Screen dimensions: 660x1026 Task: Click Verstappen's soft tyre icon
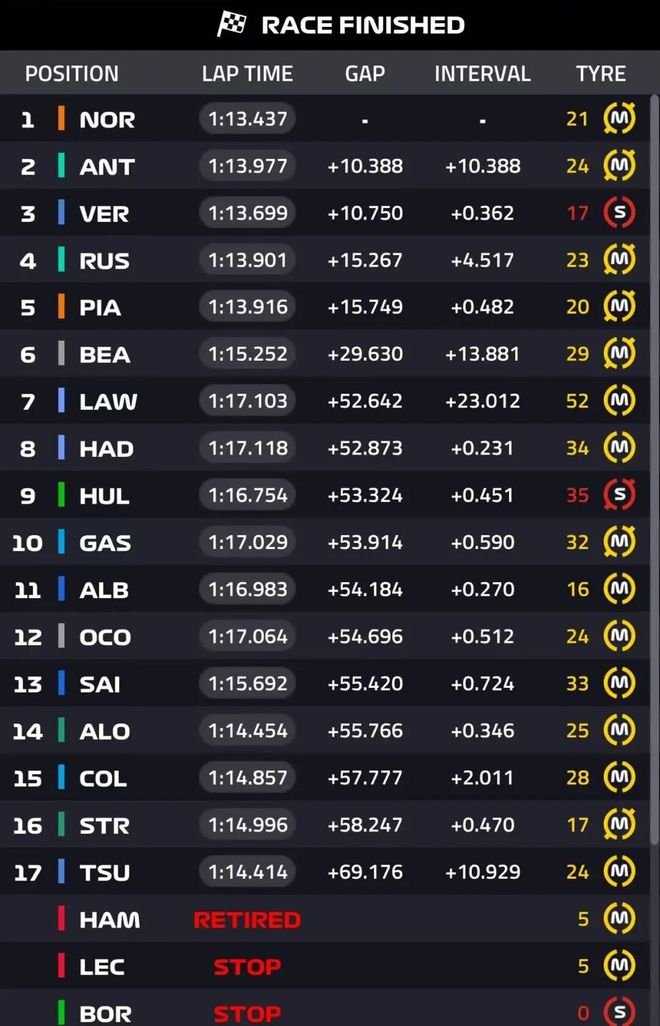click(619, 213)
